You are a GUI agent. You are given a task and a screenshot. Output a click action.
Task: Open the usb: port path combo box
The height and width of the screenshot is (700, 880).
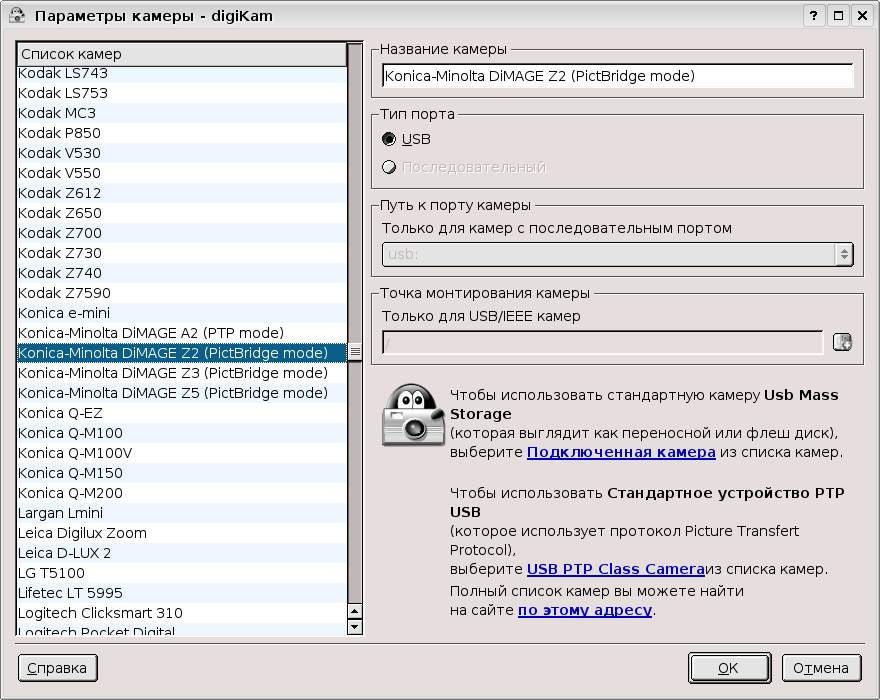[617, 254]
